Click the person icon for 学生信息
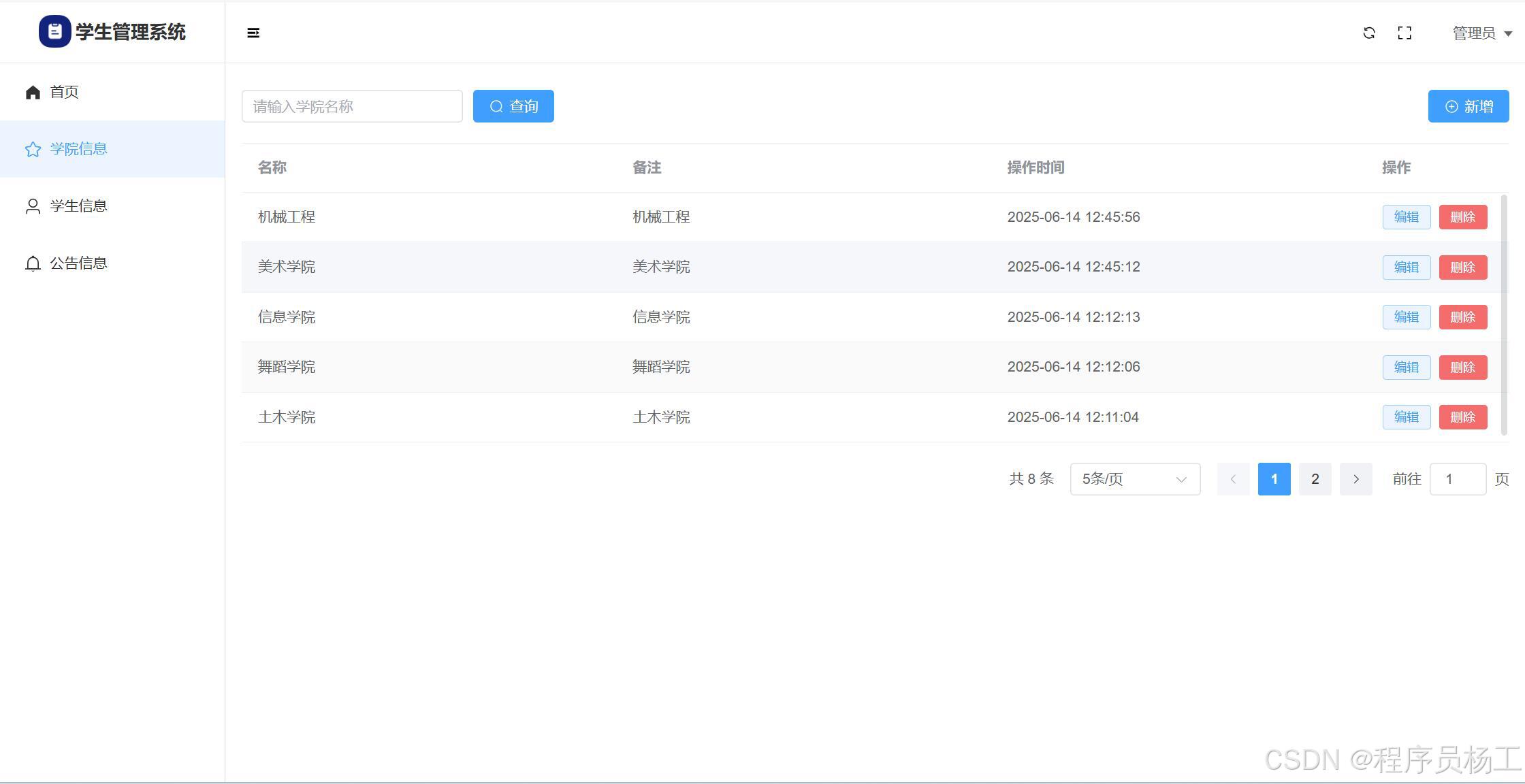Image resolution: width=1525 pixels, height=784 pixels. [x=33, y=206]
